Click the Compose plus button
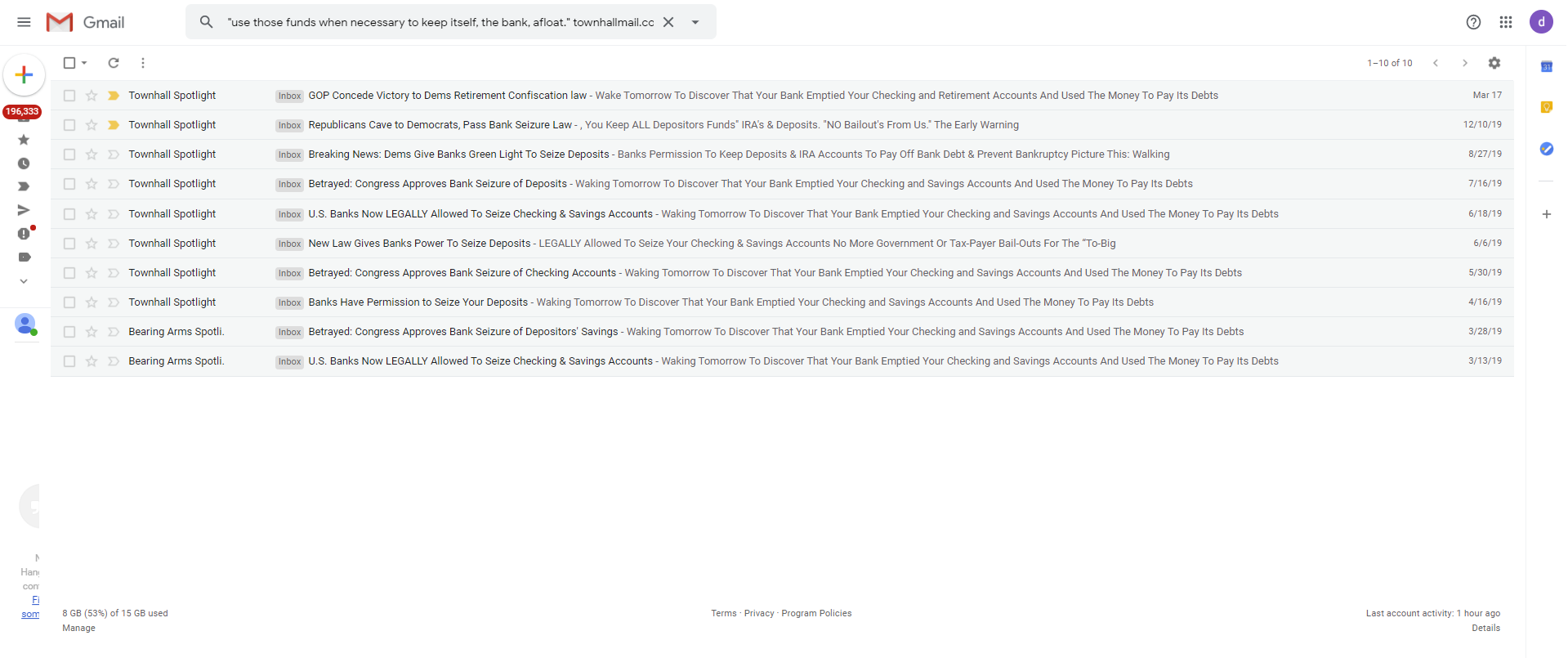Image resolution: width=1568 pixels, height=658 pixels. point(25,75)
